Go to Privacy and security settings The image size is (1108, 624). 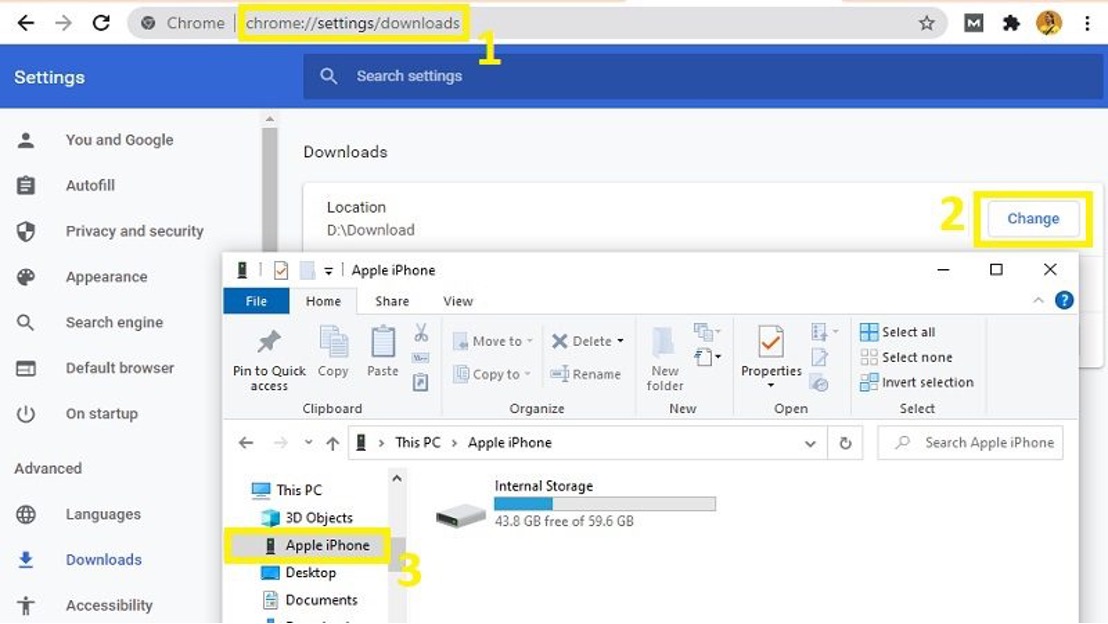[134, 231]
